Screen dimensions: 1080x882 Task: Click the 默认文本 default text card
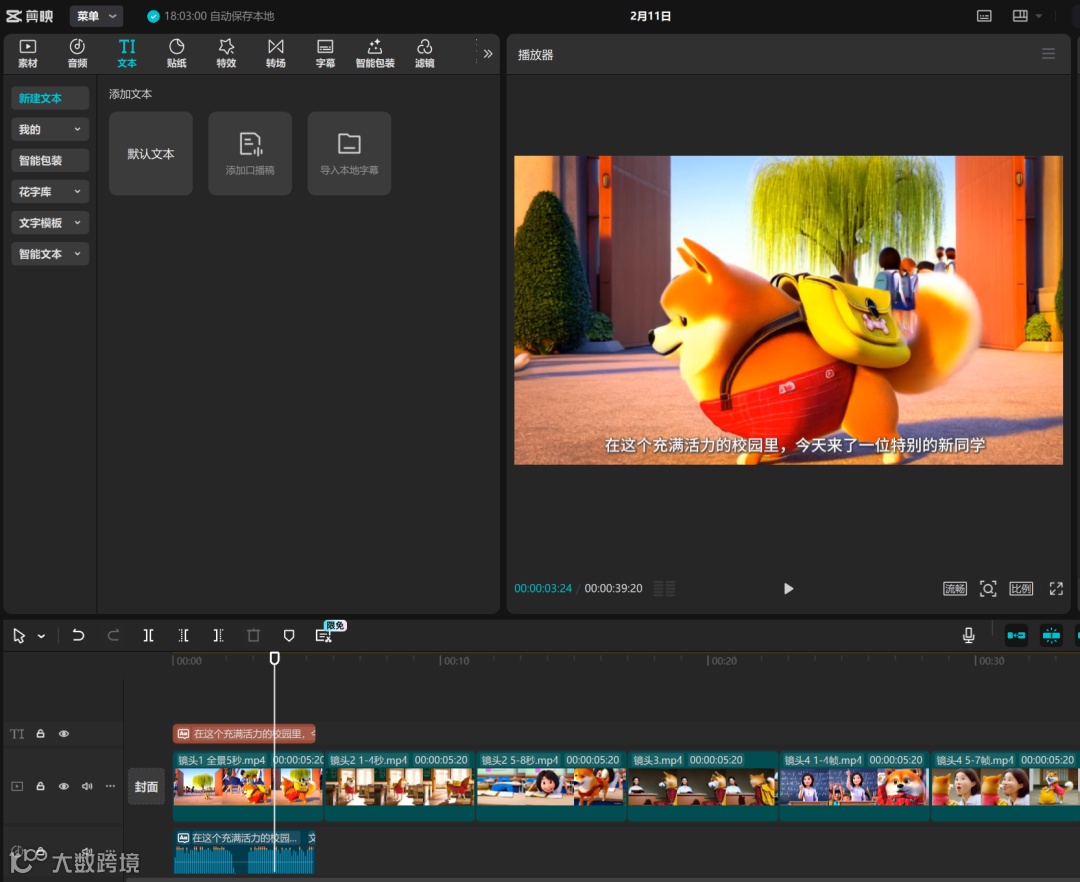150,154
